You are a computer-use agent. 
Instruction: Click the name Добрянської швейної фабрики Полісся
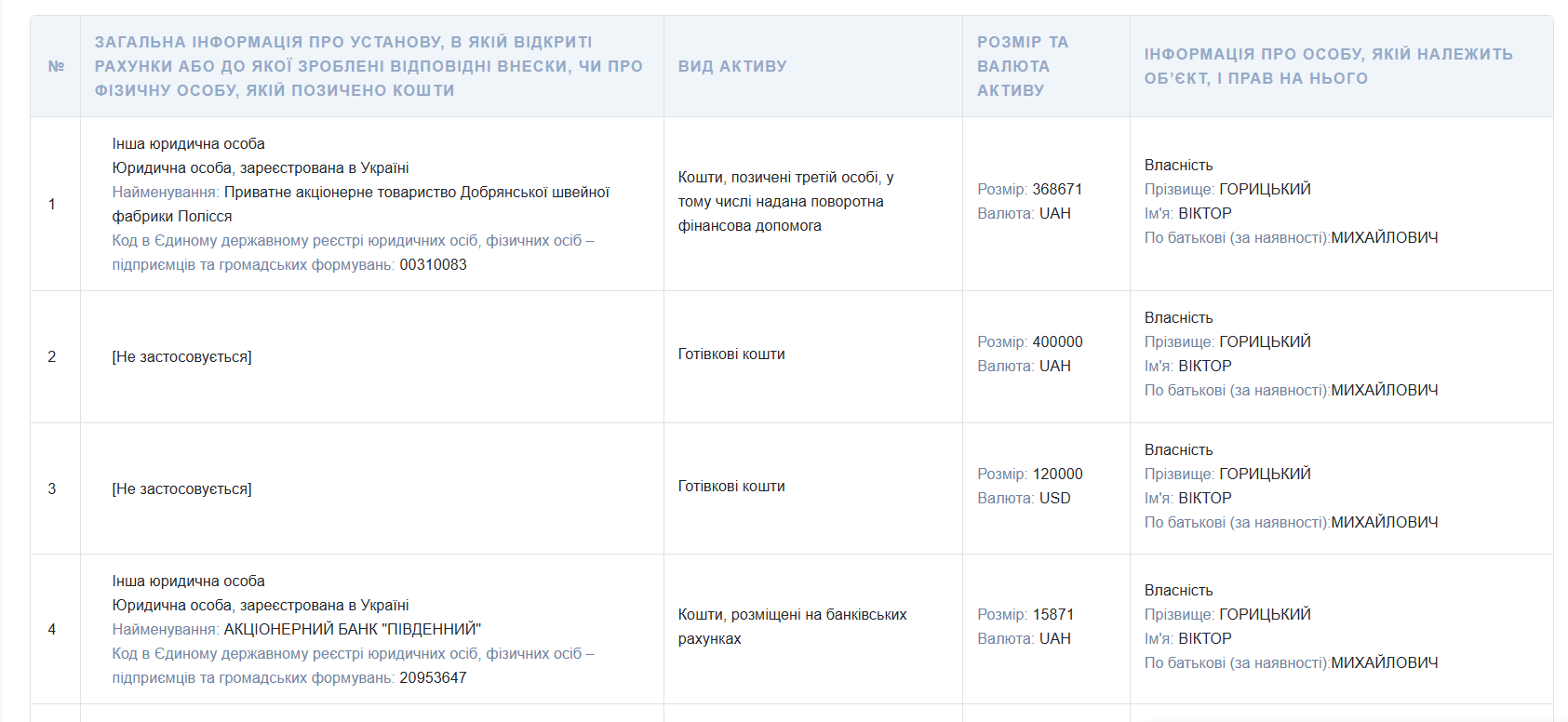tap(361, 205)
